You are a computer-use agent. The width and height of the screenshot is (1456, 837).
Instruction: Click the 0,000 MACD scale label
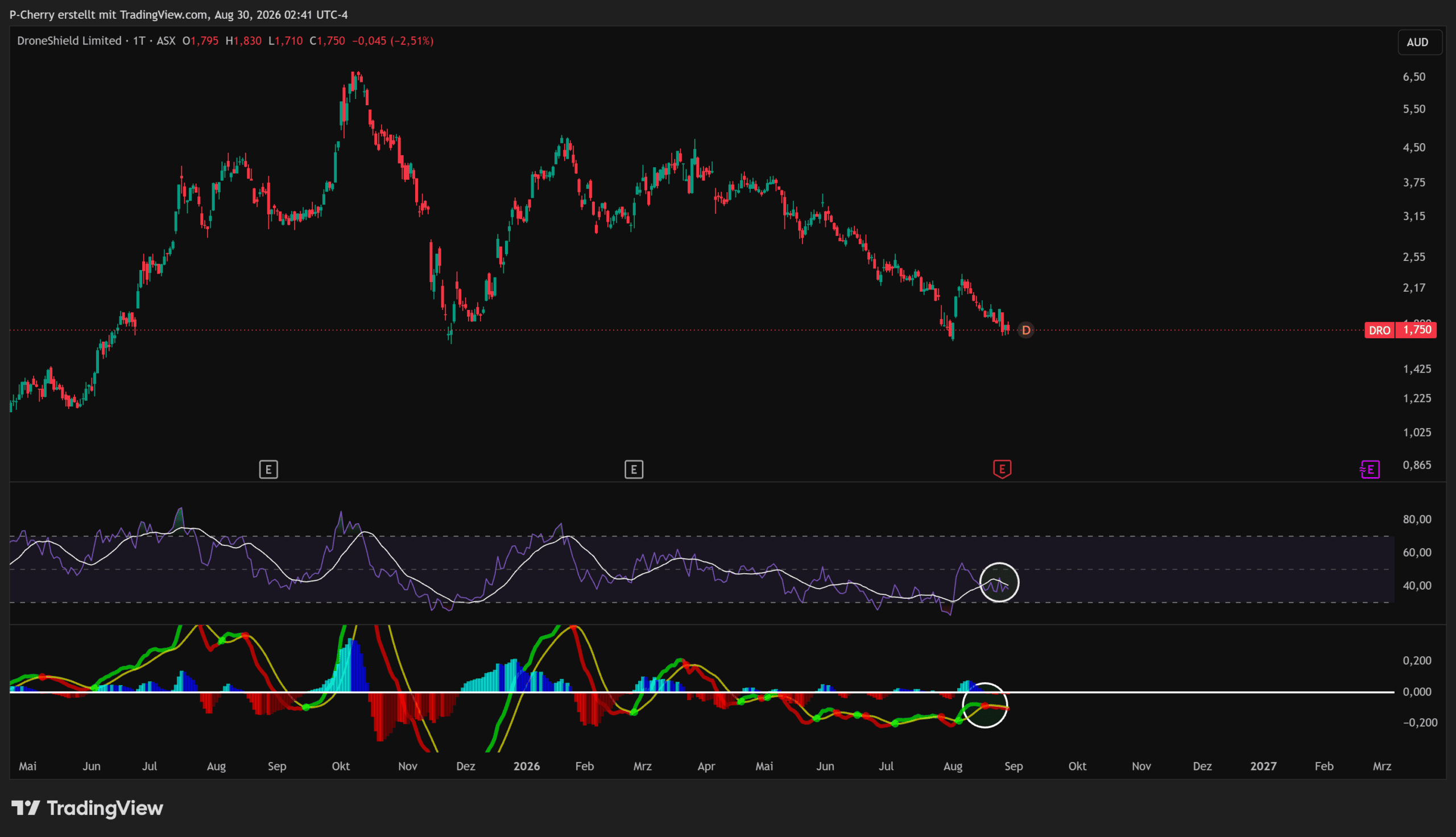coord(1417,692)
